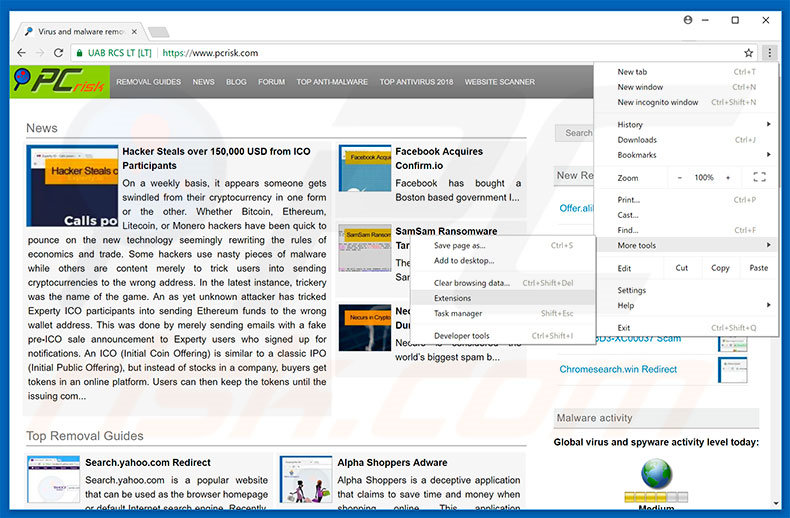Image resolution: width=790 pixels, height=518 pixels.
Task: Click the PCrisk logo
Action: (x=59, y=81)
